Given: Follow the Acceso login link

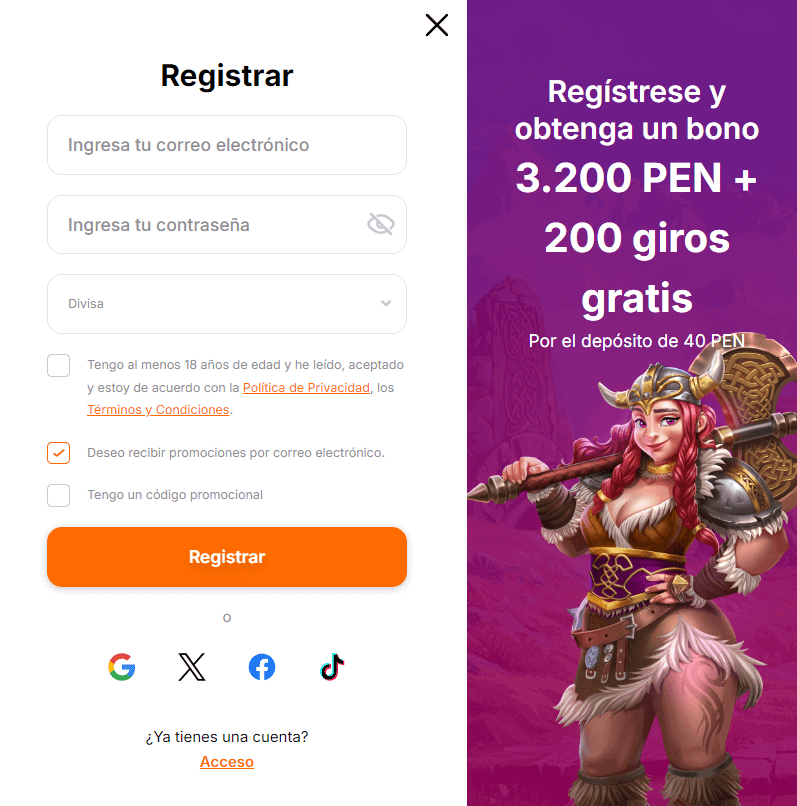Looking at the screenshot, I should [227, 762].
